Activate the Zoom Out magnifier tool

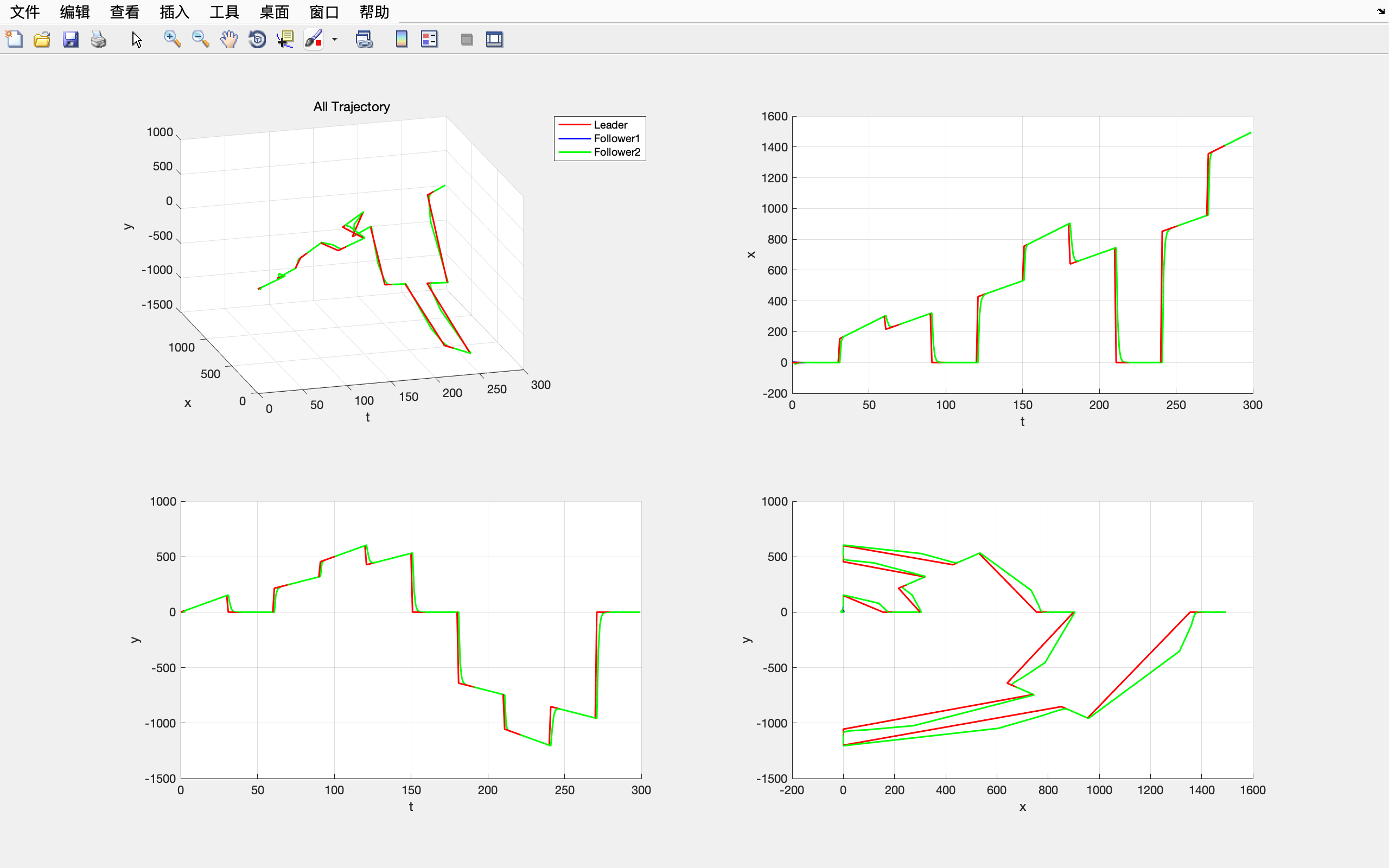point(200,39)
